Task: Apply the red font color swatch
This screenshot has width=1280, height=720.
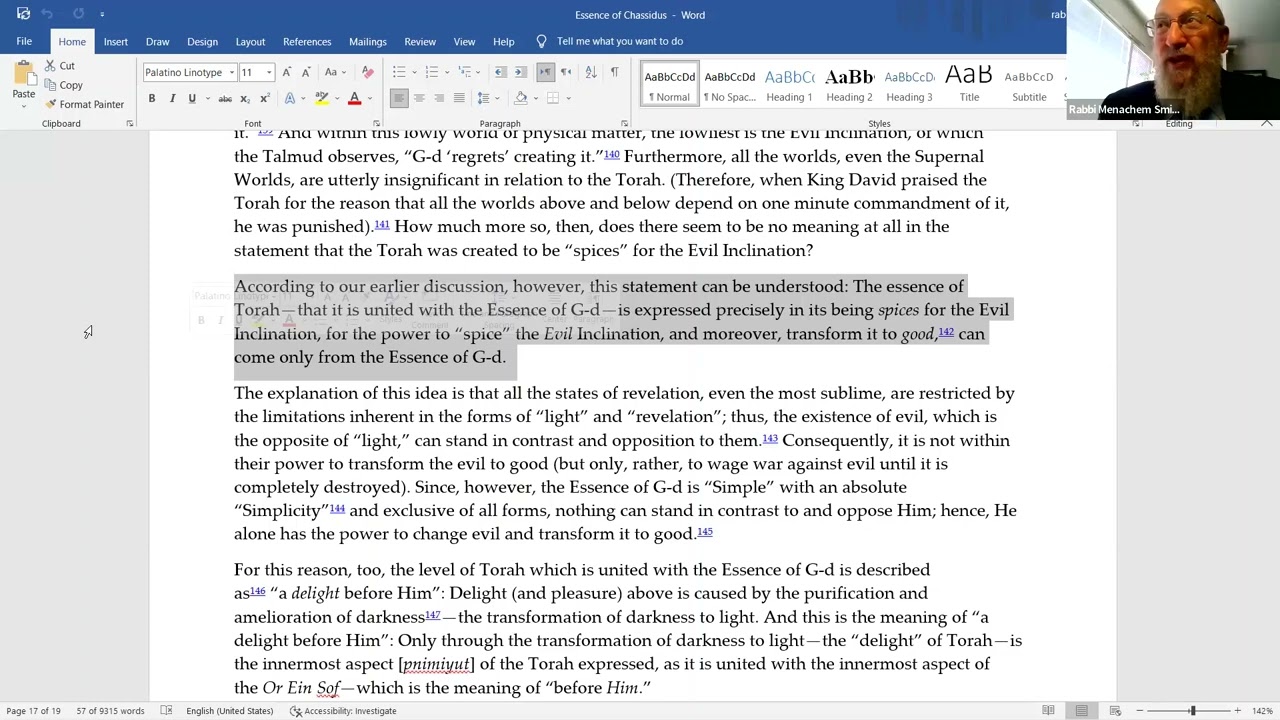Action: pyautogui.click(x=354, y=98)
